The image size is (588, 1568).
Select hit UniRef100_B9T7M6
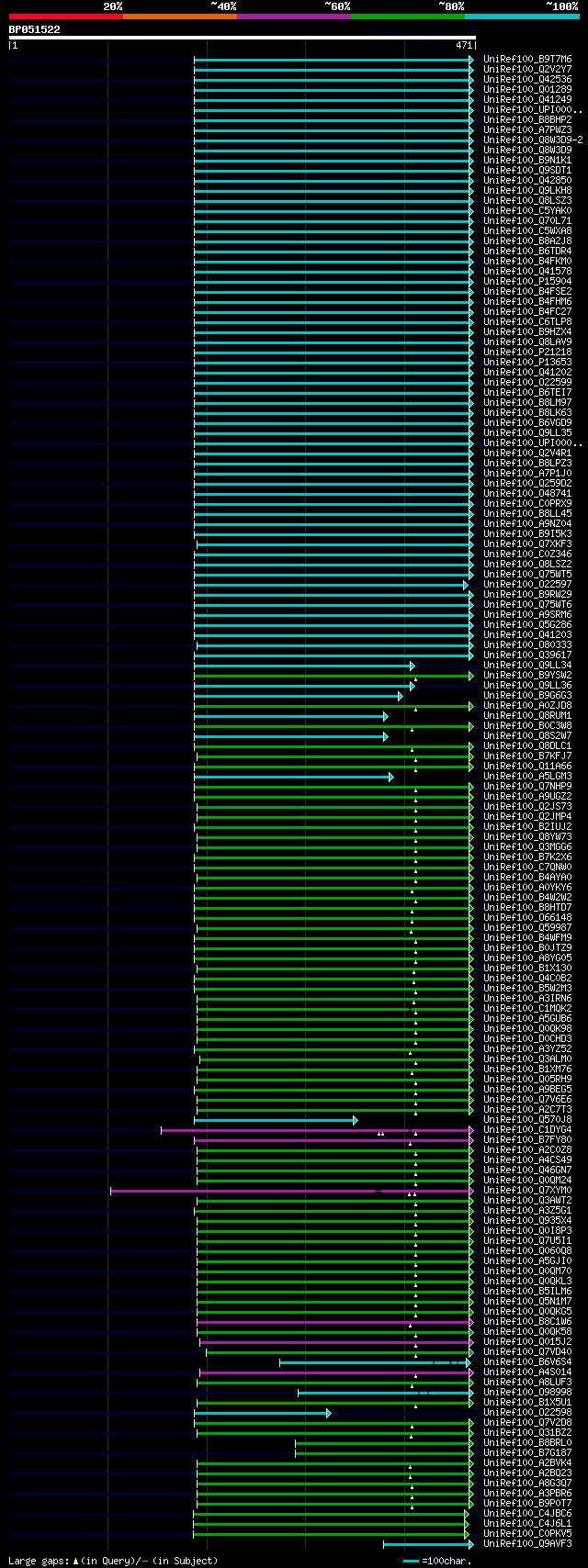pos(527,59)
